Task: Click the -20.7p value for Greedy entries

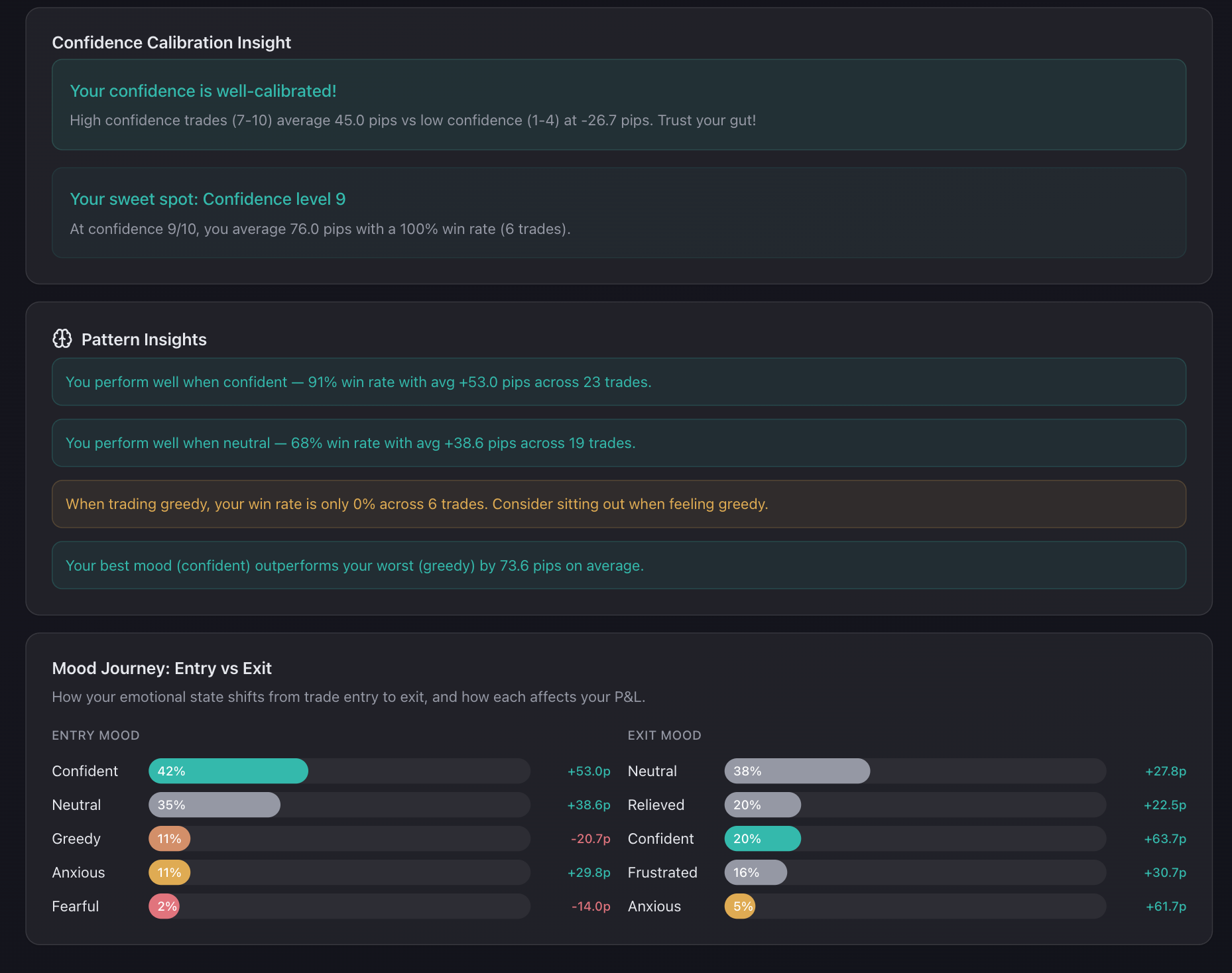Action: tap(589, 838)
